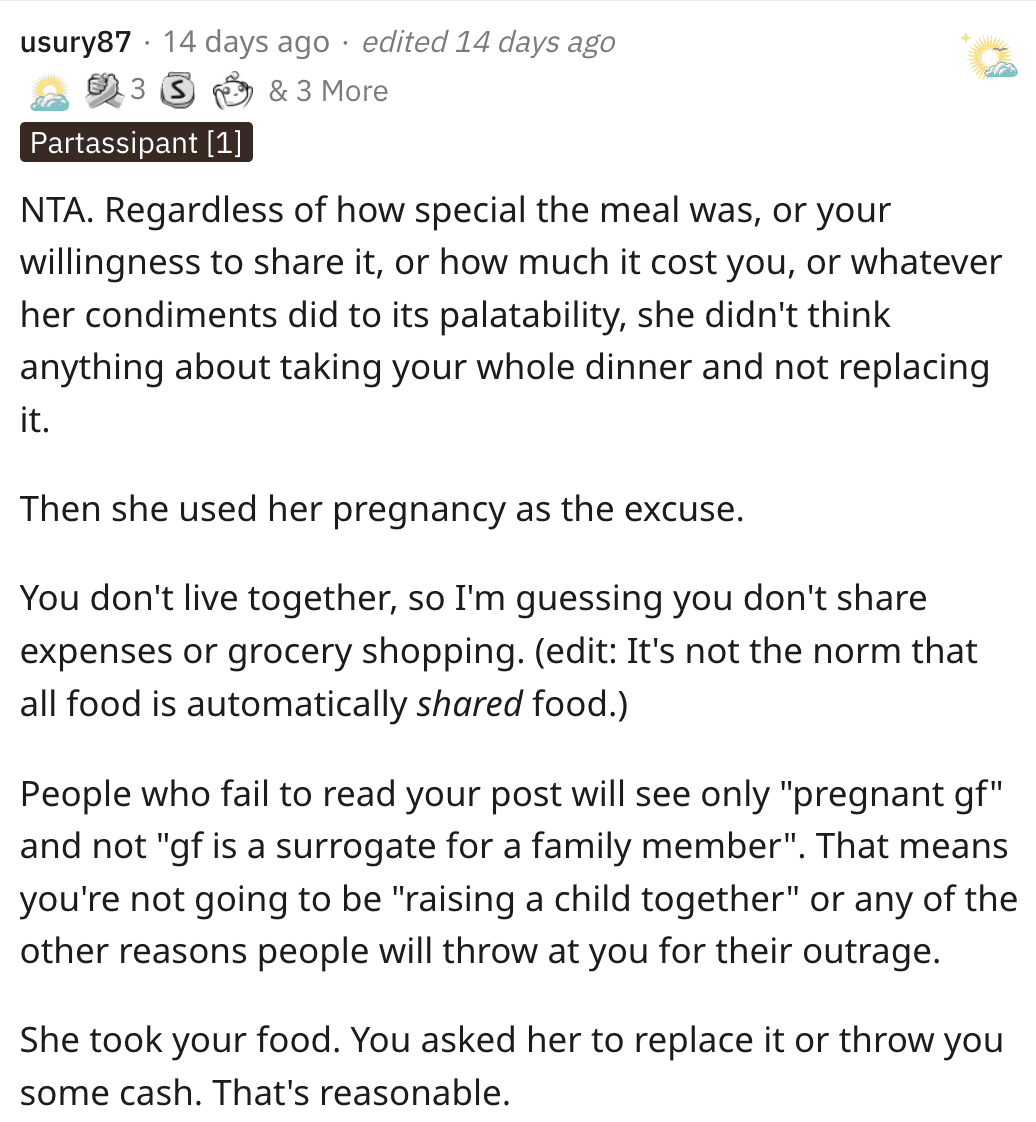Click the "edited 14 days ago" timestamp

click(489, 42)
